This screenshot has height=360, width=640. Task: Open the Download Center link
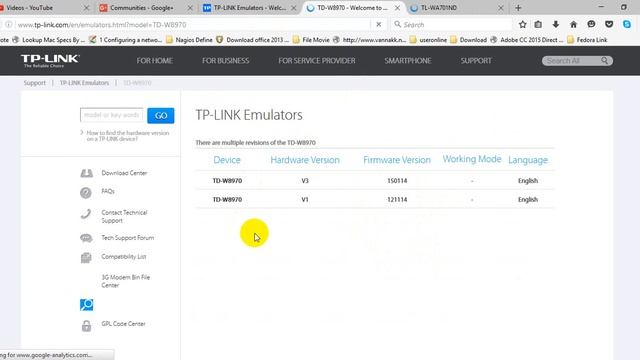pyautogui.click(x=124, y=173)
